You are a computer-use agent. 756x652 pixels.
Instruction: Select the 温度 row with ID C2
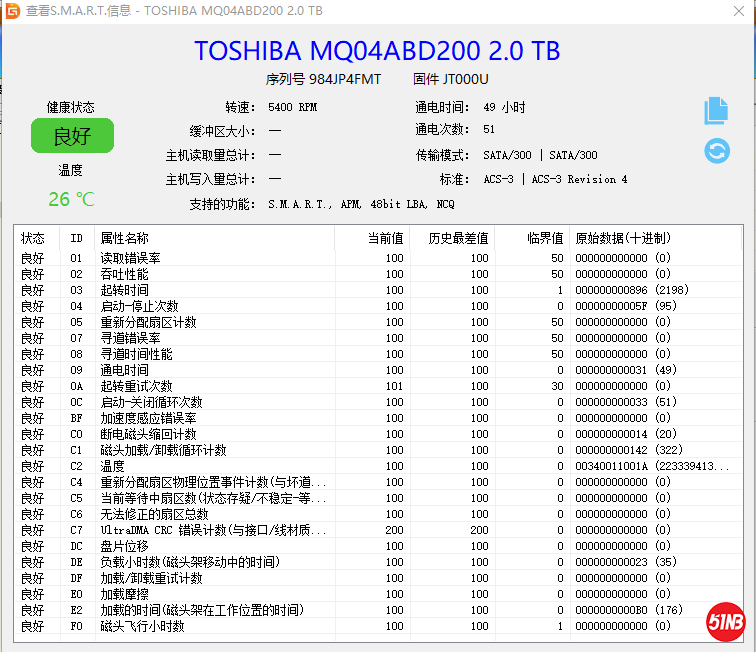(x=112, y=466)
